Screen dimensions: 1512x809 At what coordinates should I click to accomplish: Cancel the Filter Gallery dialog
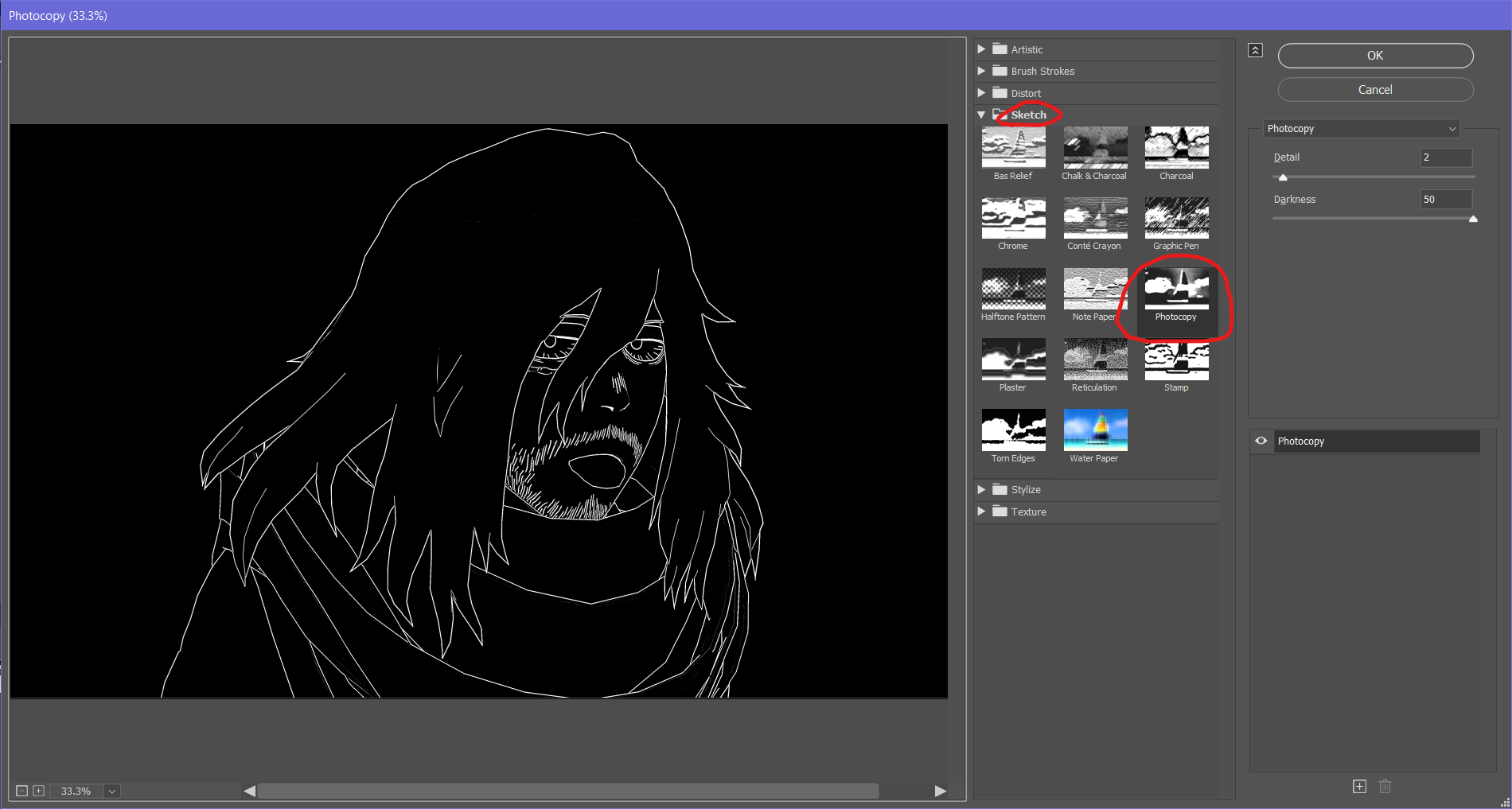click(x=1375, y=90)
